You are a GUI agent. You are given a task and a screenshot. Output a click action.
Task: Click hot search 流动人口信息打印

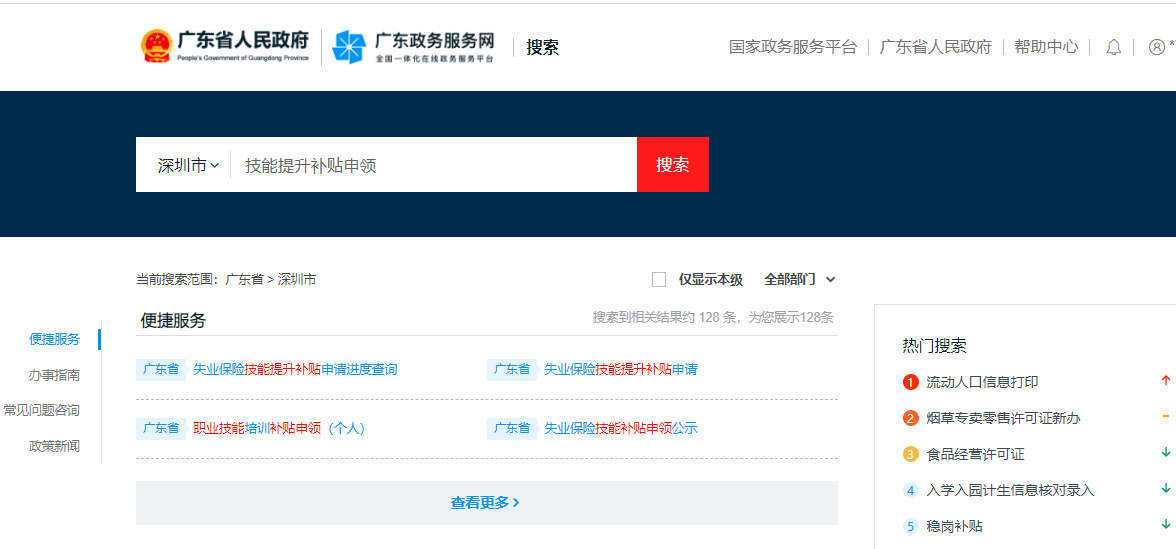pos(982,382)
